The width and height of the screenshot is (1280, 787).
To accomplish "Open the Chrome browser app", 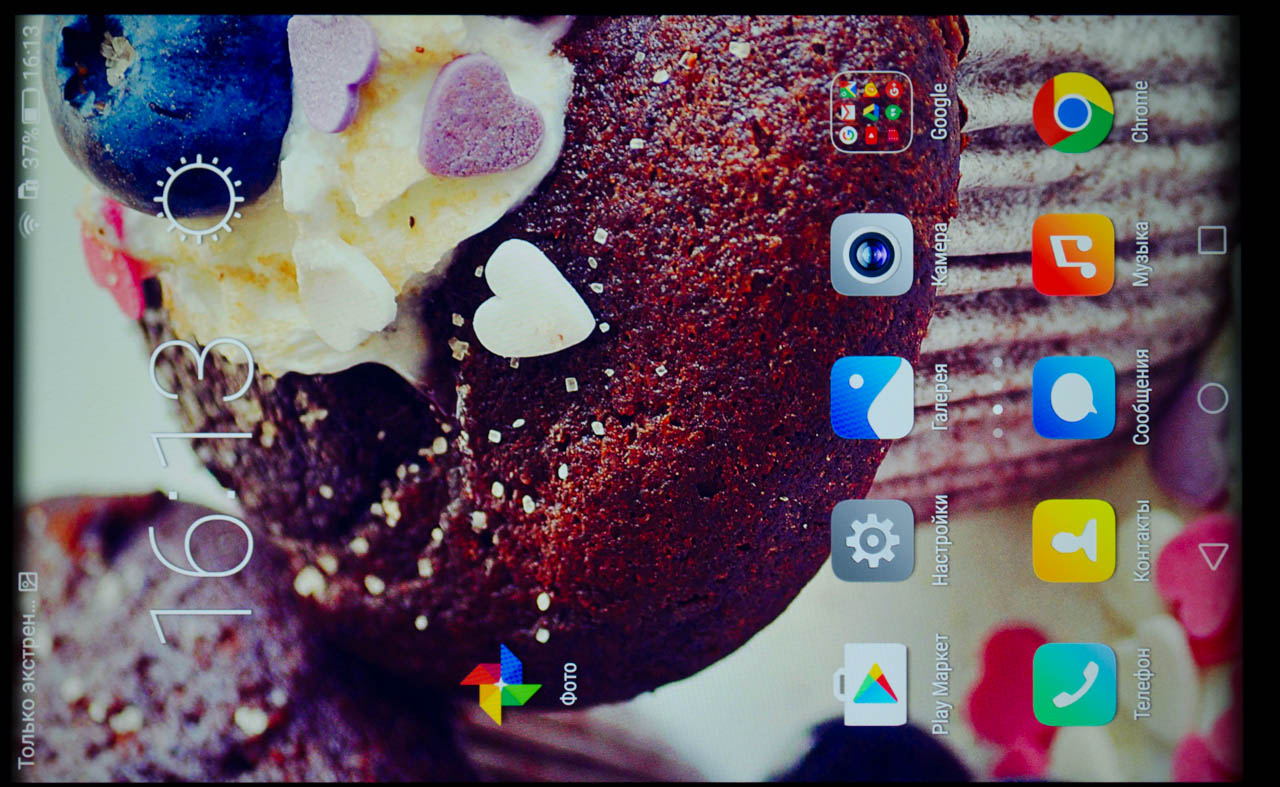I will coord(1073,112).
